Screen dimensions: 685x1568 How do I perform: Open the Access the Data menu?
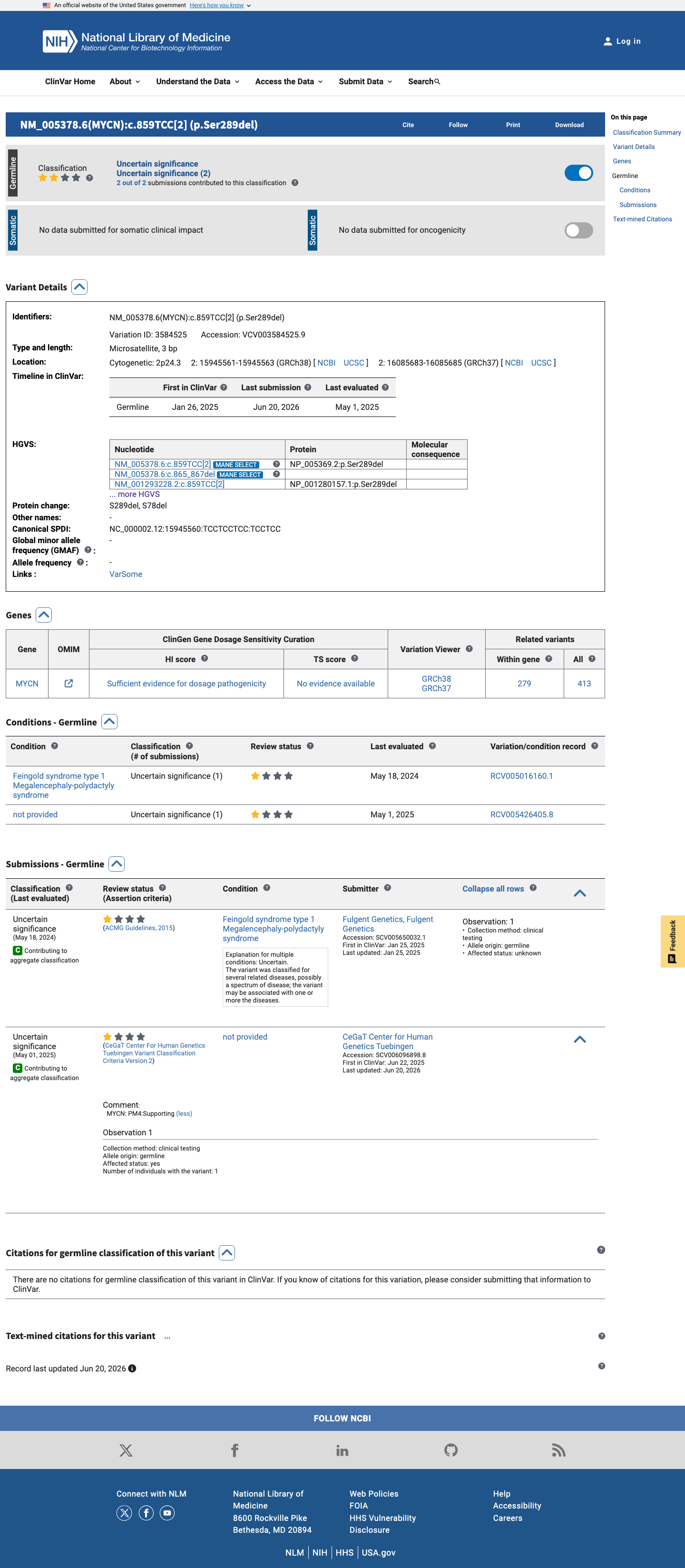[x=289, y=81]
